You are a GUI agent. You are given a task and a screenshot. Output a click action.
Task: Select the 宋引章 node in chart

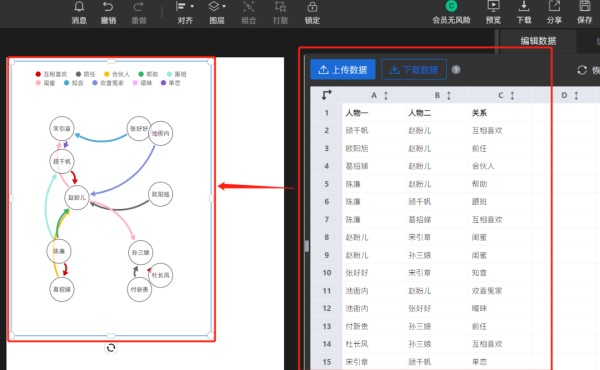[62, 129]
